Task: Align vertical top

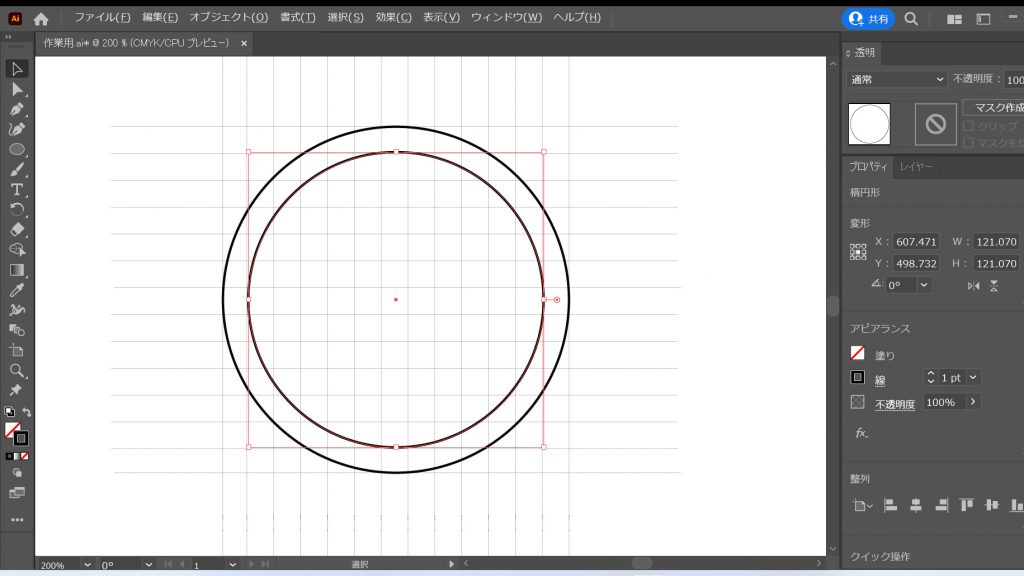Action: pos(967,505)
